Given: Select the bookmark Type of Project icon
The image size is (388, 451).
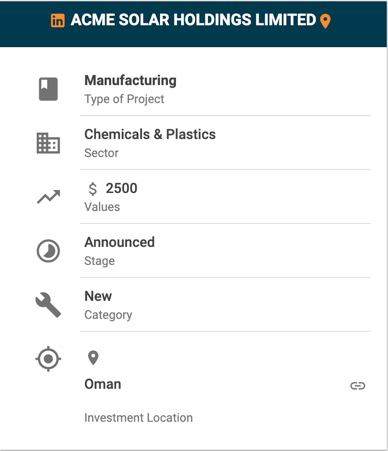Looking at the screenshot, I should 48,89.
